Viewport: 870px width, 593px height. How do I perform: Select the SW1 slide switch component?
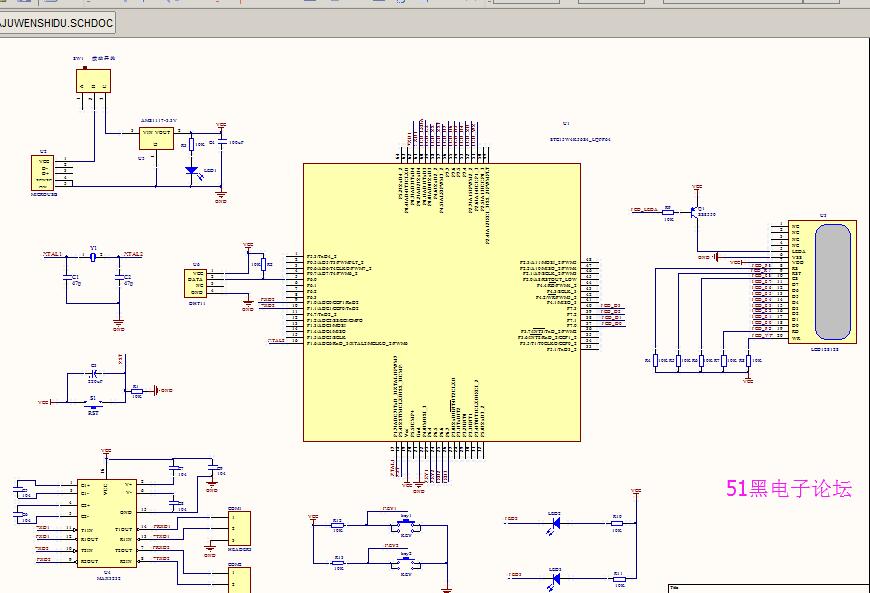[x=93, y=81]
